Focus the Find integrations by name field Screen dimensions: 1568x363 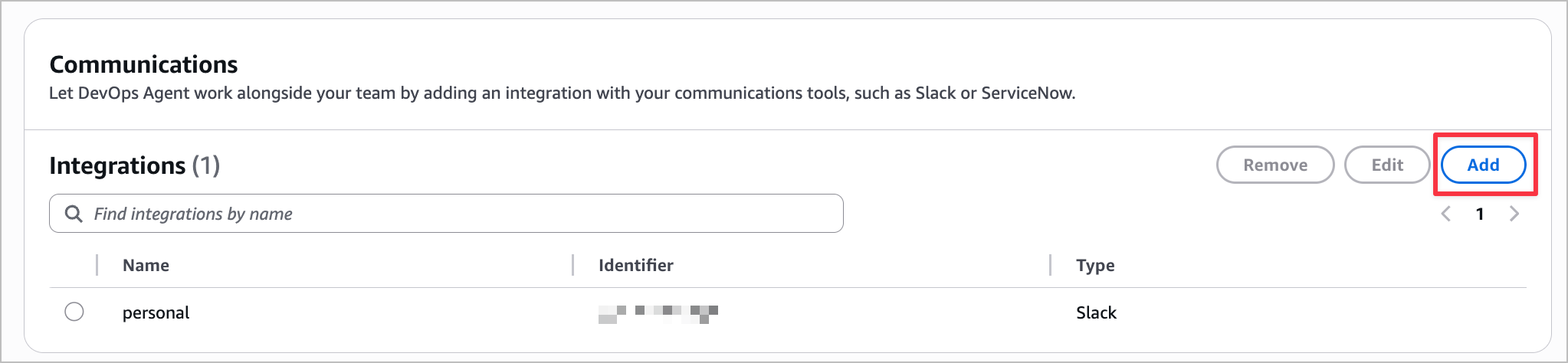click(x=460, y=214)
